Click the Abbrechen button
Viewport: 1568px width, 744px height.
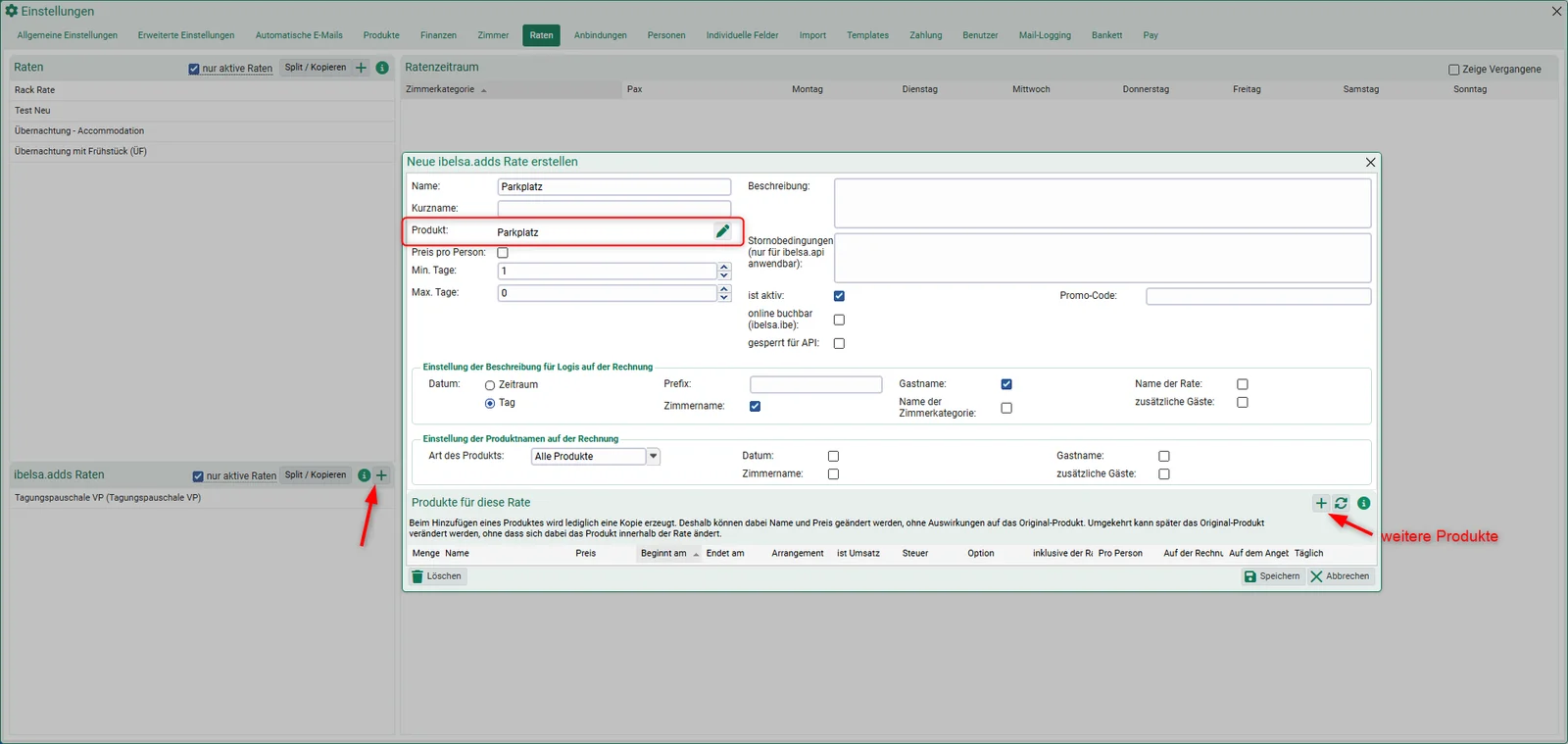coord(1340,576)
